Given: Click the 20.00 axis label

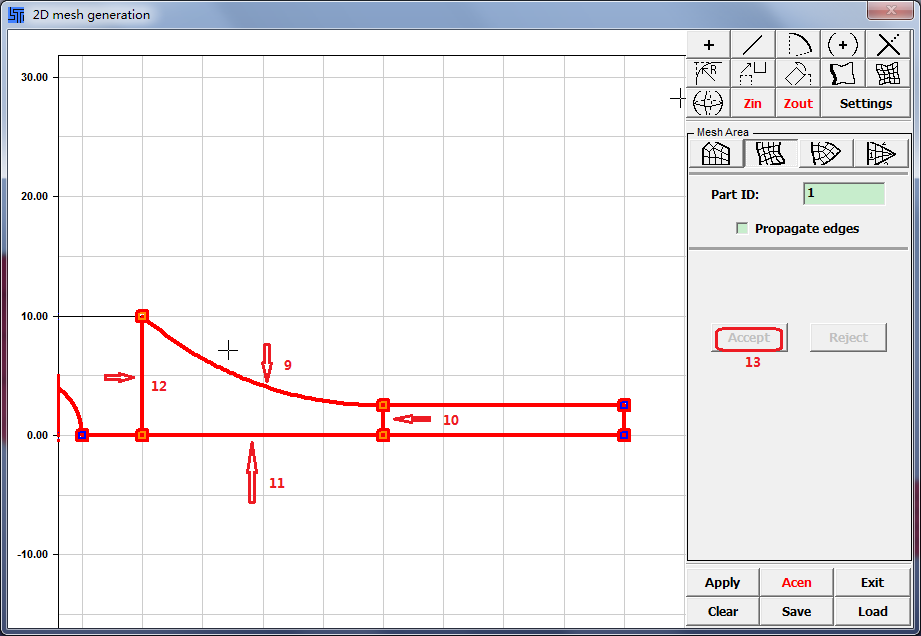Looking at the screenshot, I should point(34,197).
